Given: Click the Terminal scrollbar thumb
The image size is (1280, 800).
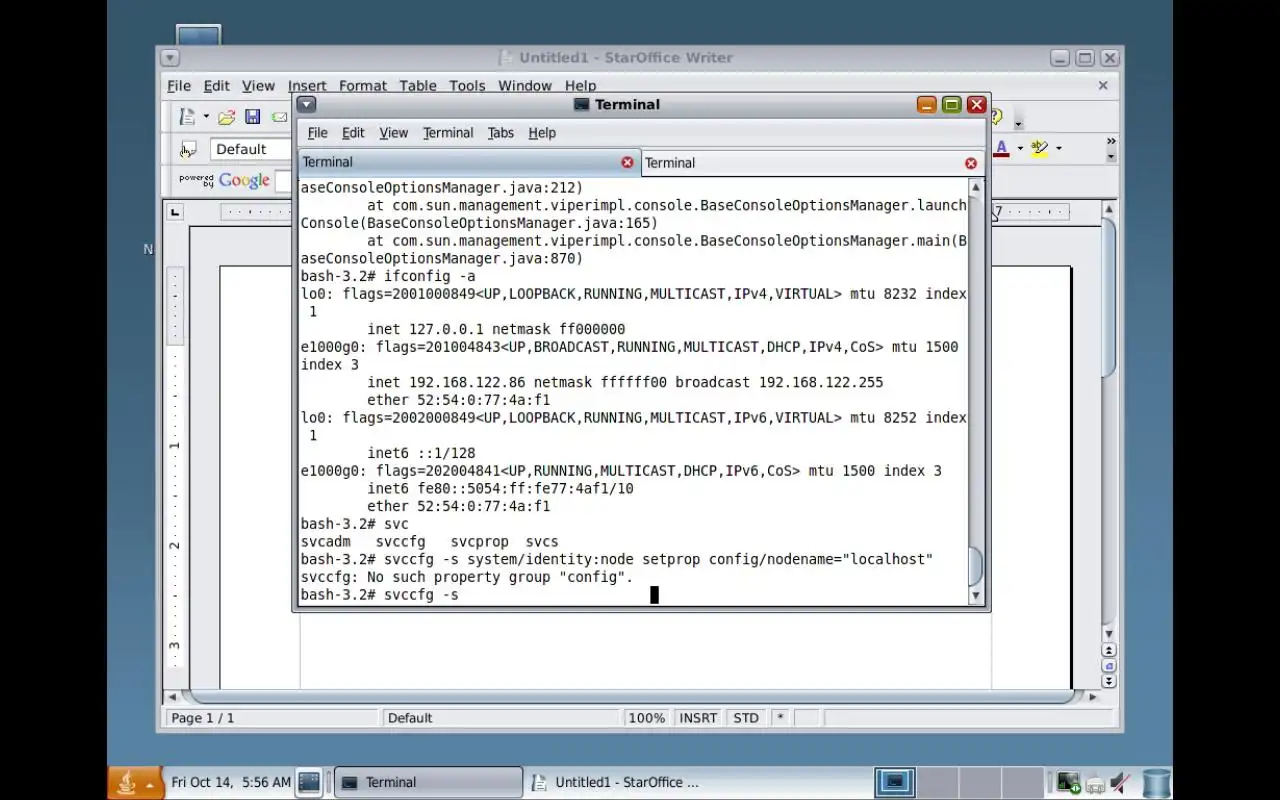Looking at the screenshot, I should 976,567.
